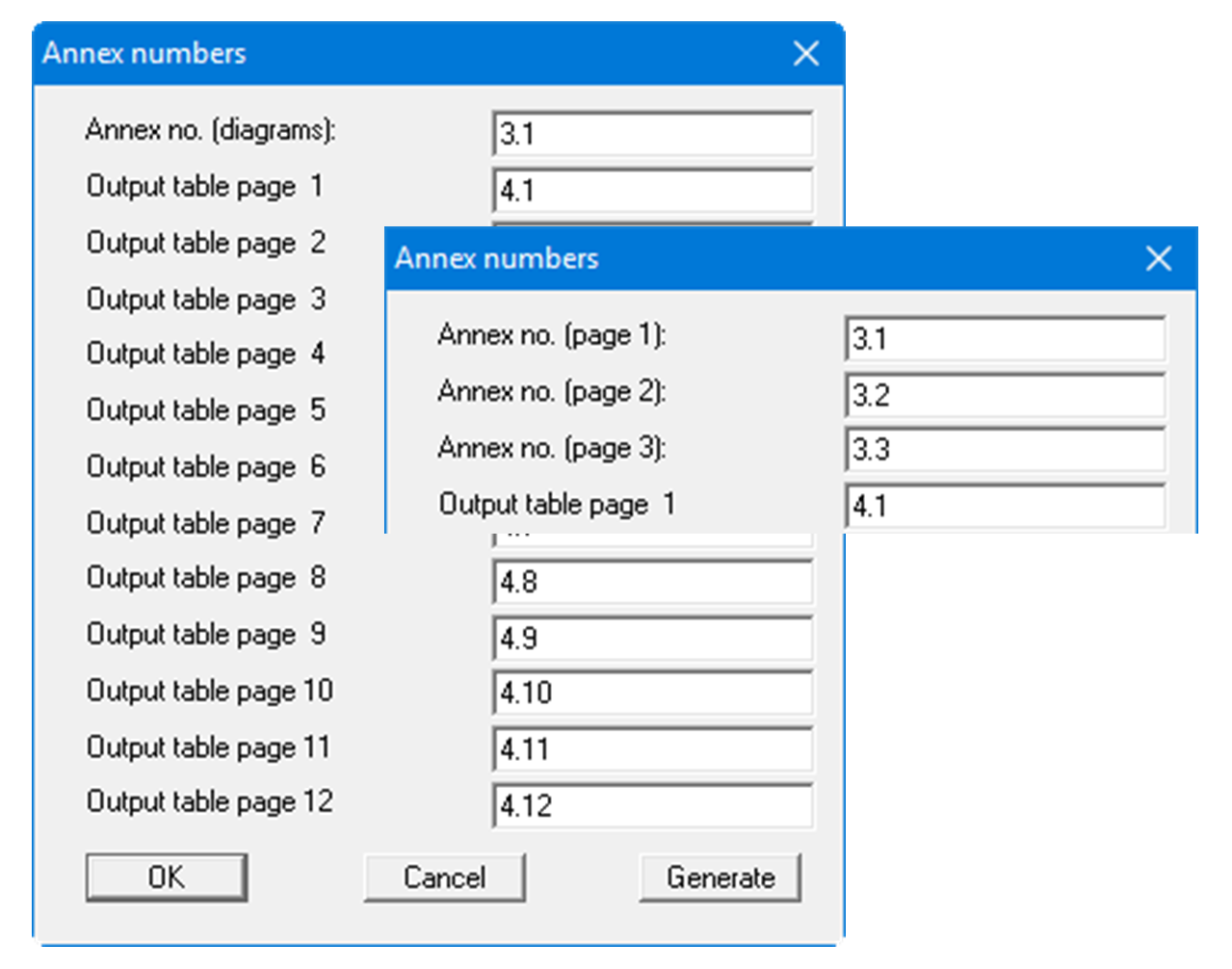The image size is (1232, 969).
Task: Click the OK button
Action: (166, 877)
